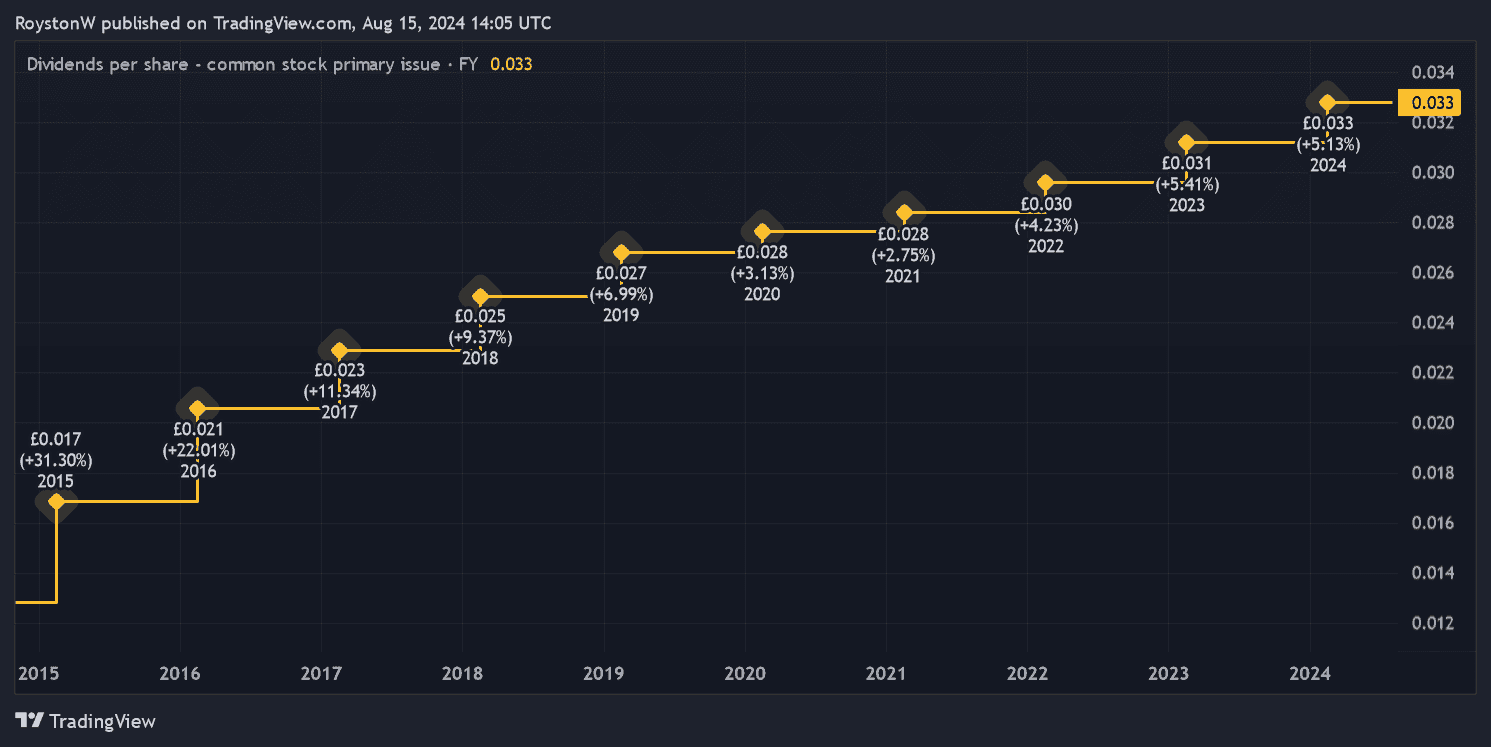Select the 2024 diamond data point
This screenshot has width=1491, height=747.
pos(1327,102)
